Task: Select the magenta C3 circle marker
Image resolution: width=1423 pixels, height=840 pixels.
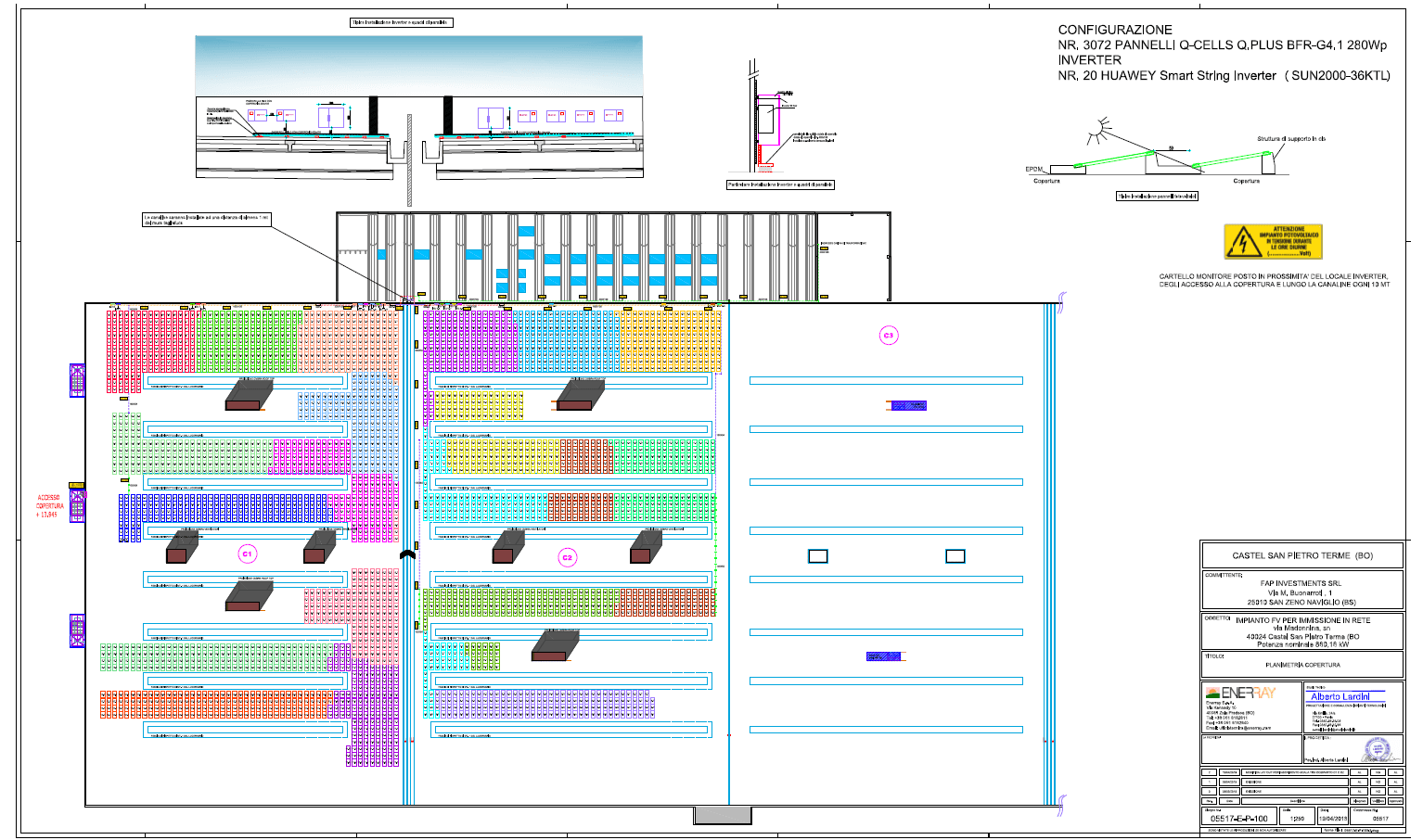Action: click(x=888, y=336)
